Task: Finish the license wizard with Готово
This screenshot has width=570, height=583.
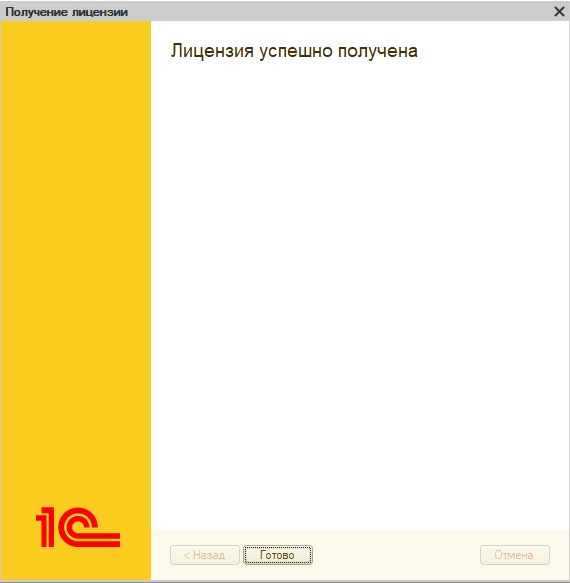Action: pos(278,555)
